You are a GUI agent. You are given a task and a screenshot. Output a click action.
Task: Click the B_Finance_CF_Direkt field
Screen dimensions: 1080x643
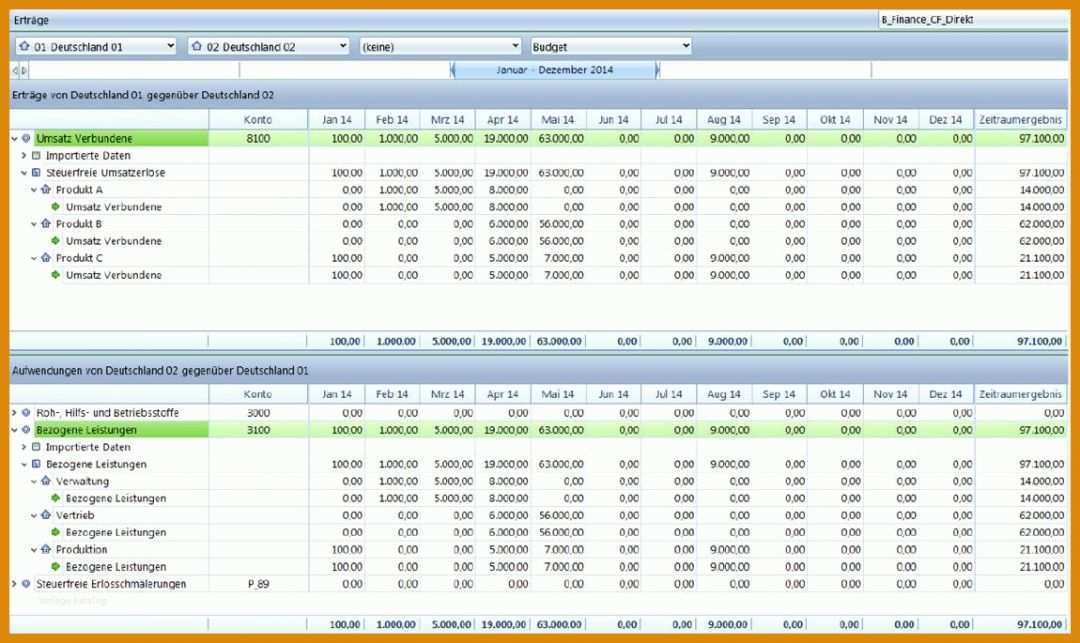tap(973, 20)
